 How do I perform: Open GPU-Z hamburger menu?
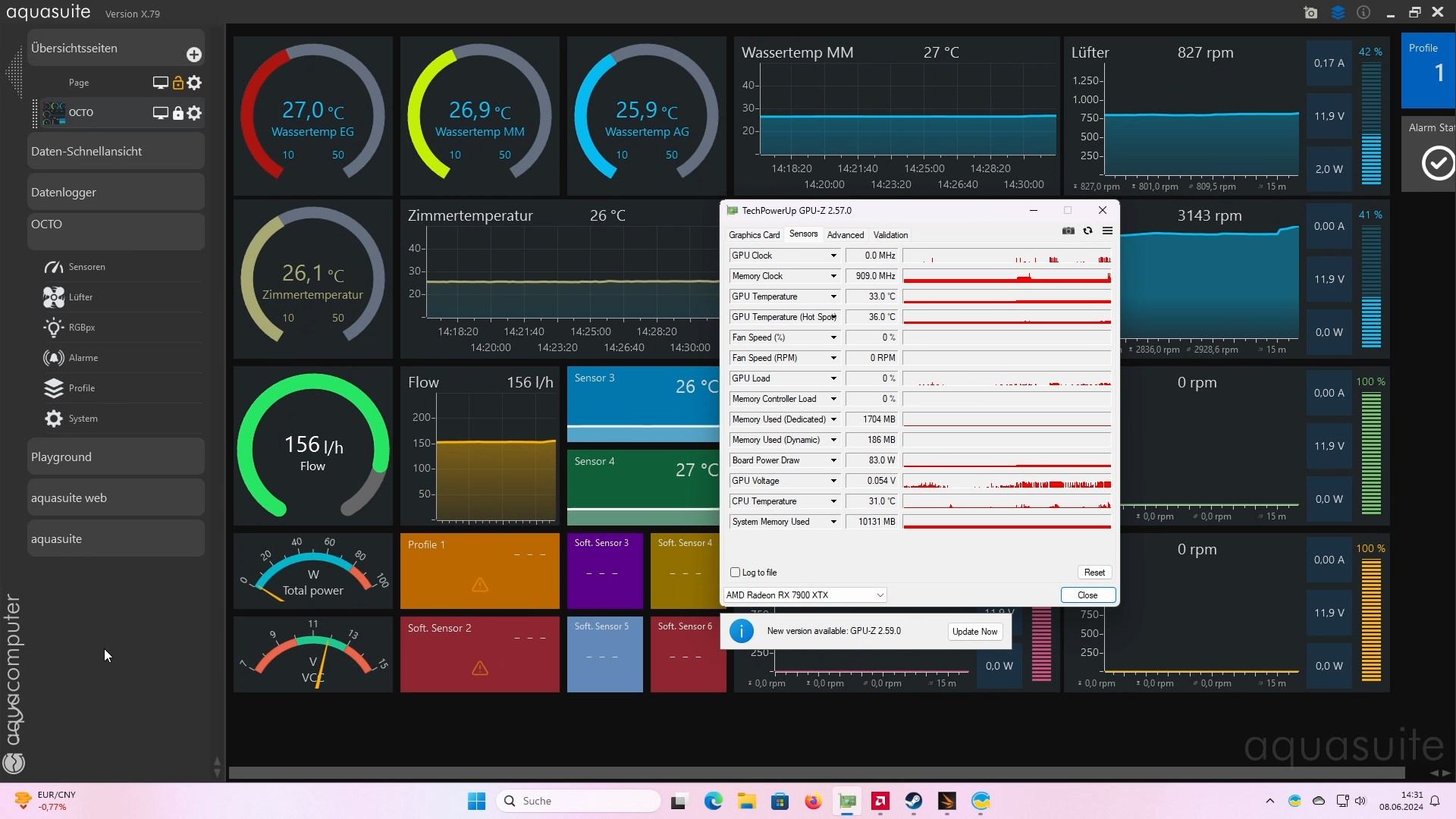1107,231
